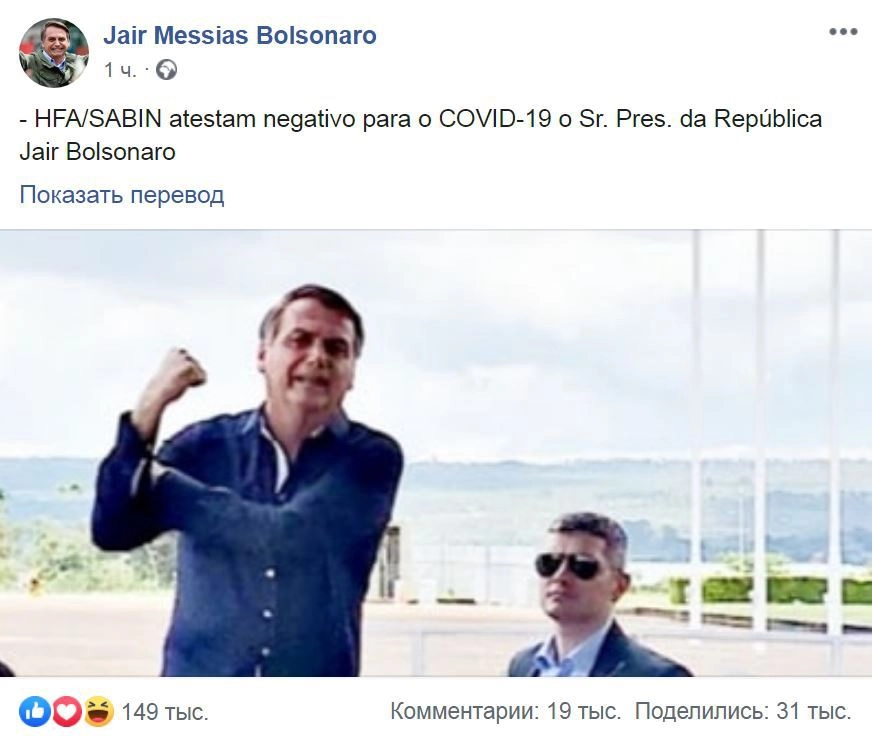872x742 pixels.
Task: Click the yellow laughing Haha reaction icon
Action: [98, 711]
